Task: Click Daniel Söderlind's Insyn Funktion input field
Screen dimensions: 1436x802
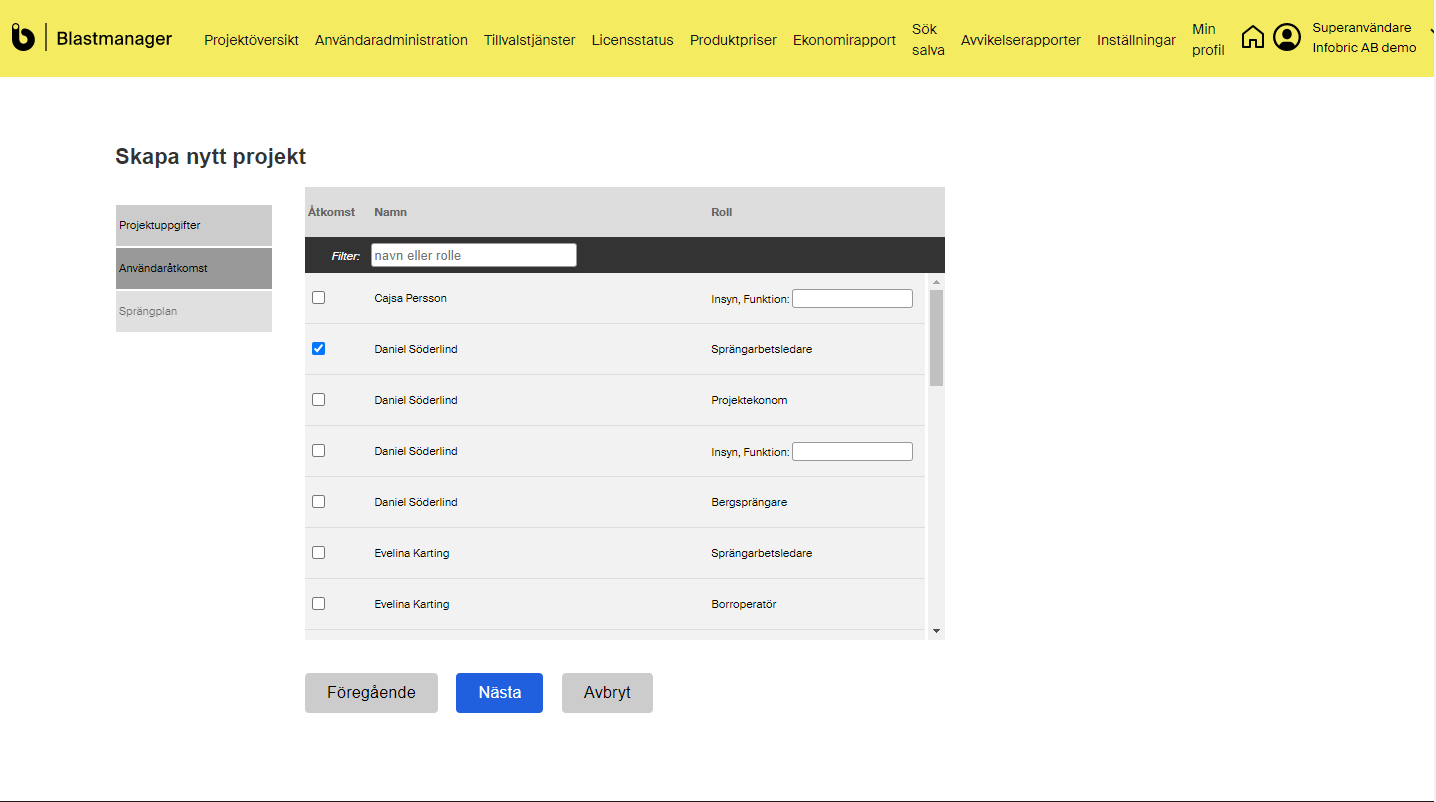Action: pyautogui.click(x=852, y=451)
